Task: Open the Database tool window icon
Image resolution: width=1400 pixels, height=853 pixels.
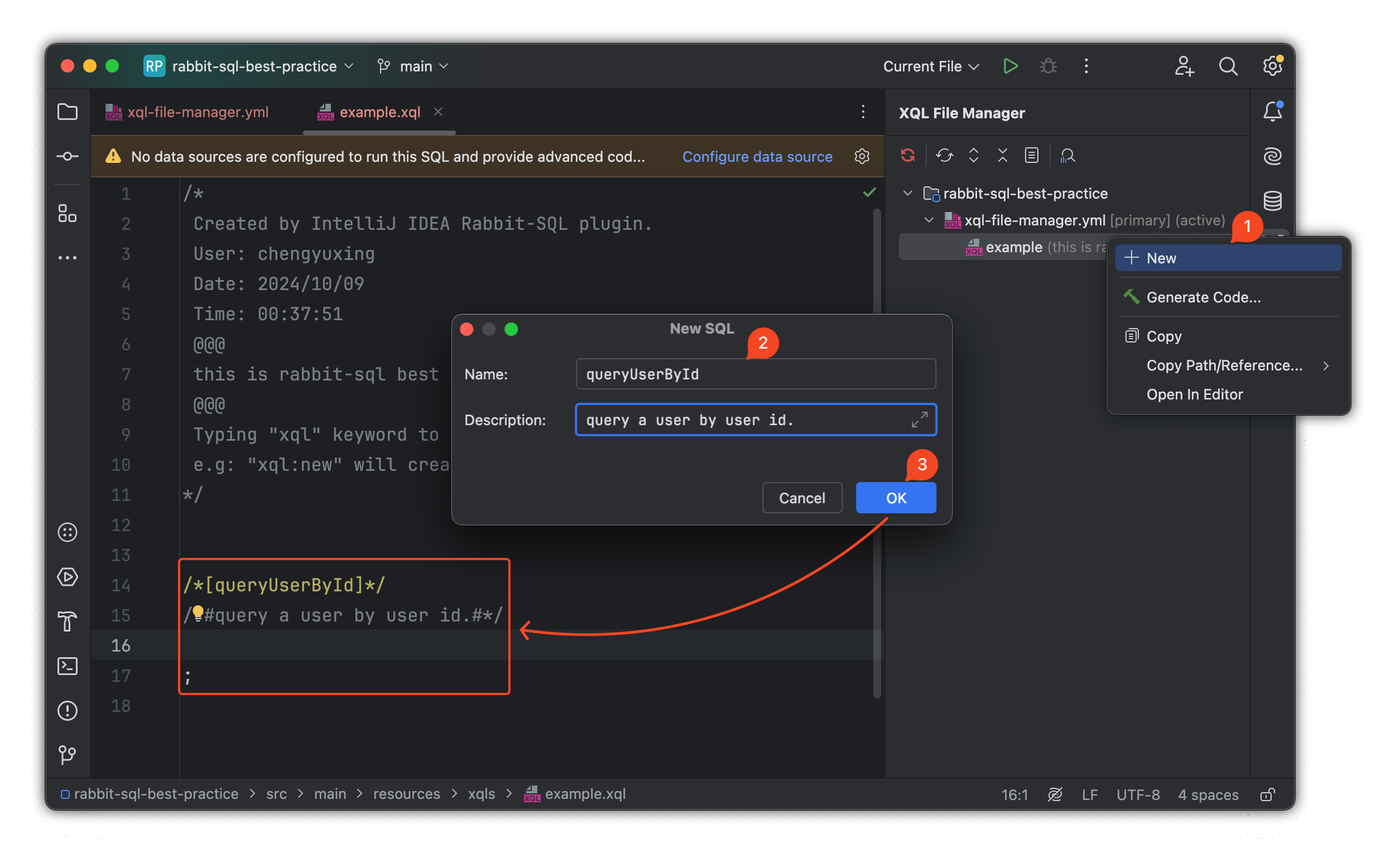Action: coord(1273,200)
